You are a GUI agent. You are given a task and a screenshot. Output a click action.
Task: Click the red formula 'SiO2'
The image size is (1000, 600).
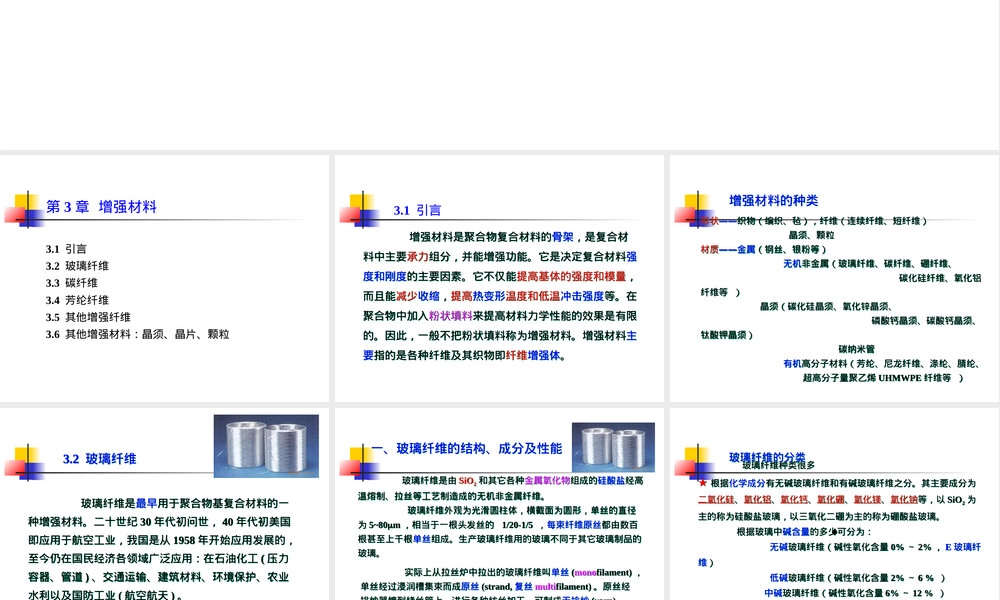coord(467,481)
